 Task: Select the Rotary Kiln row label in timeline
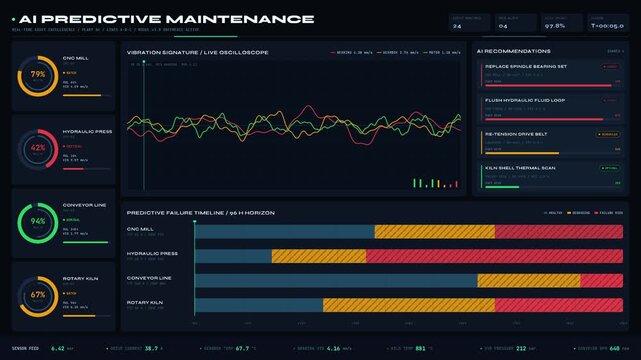[x=145, y=302]
